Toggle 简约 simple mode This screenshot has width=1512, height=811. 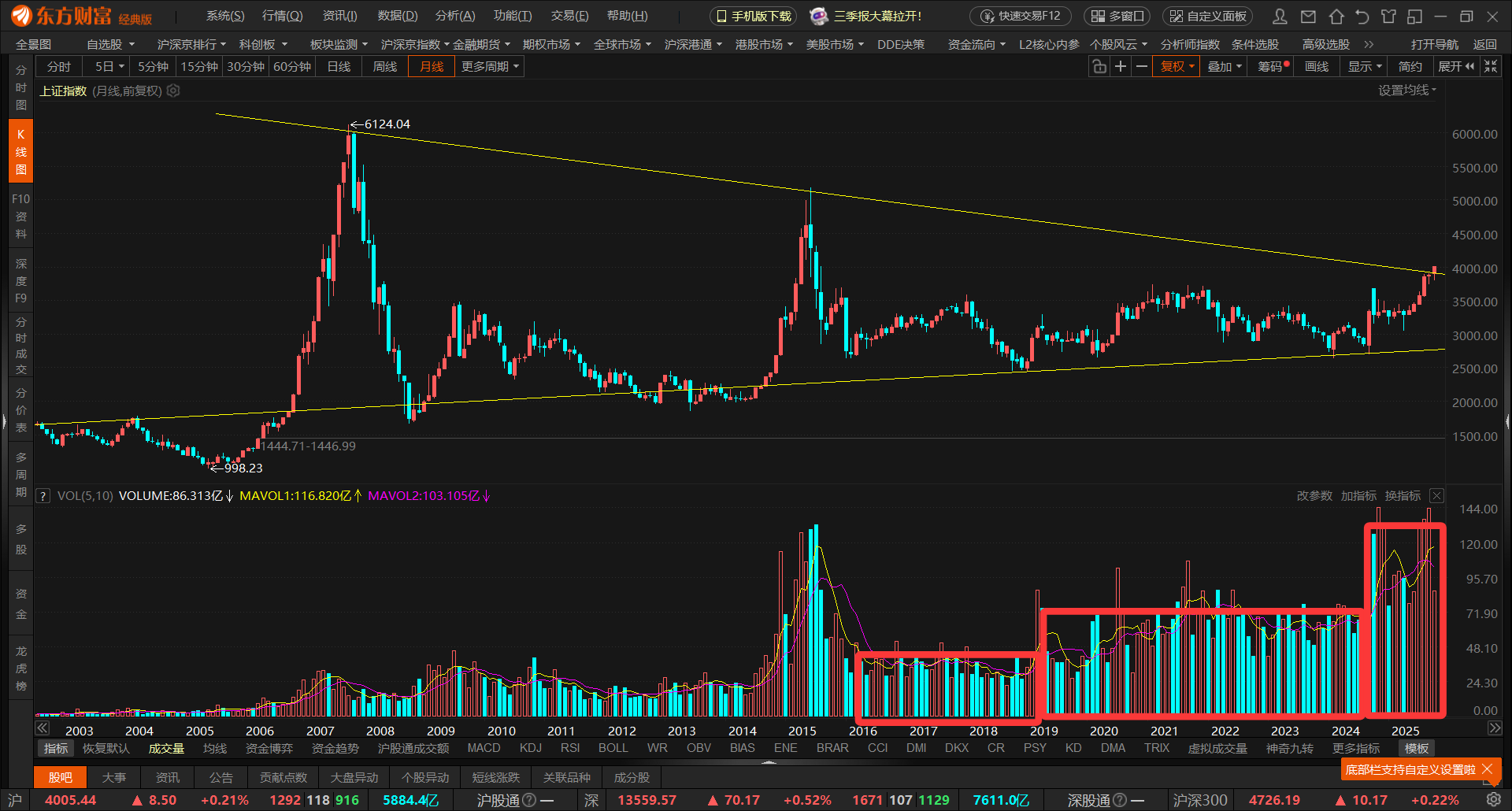(x=1410, y=67)
